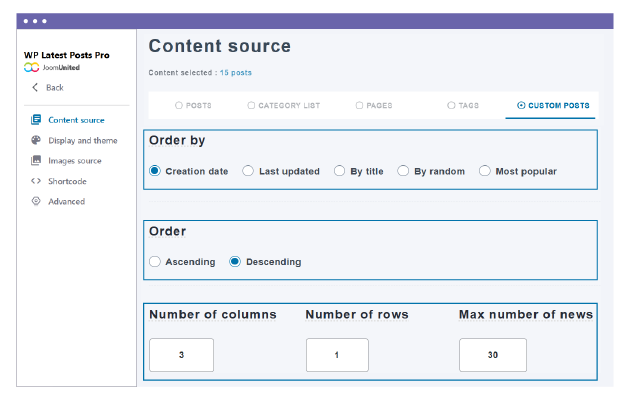630x400 pixels.
Task: Click the Number of columns input field
Action: [181, 355]
